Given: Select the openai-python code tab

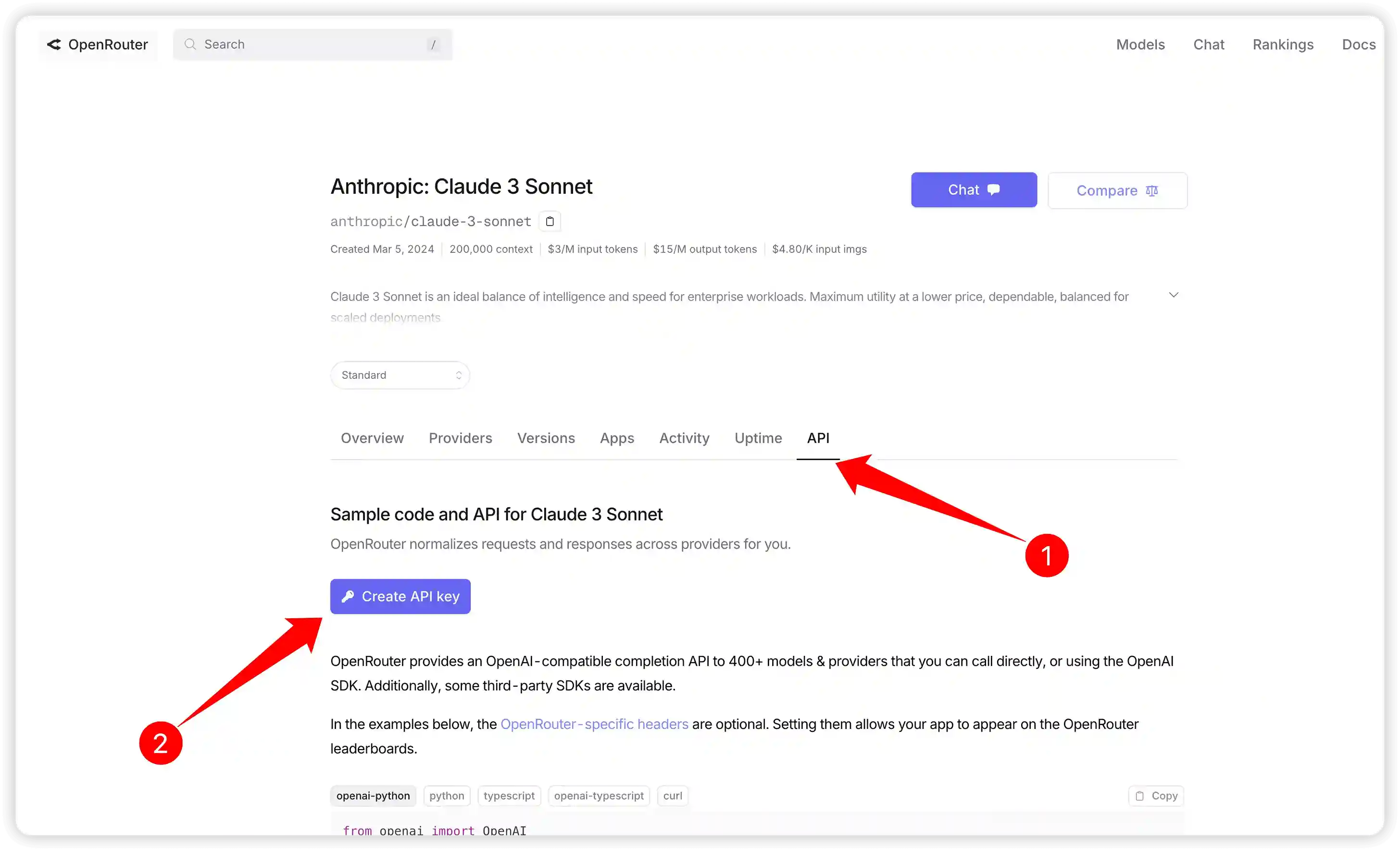Looking at the screenshot, I should (x=373, y=796).
